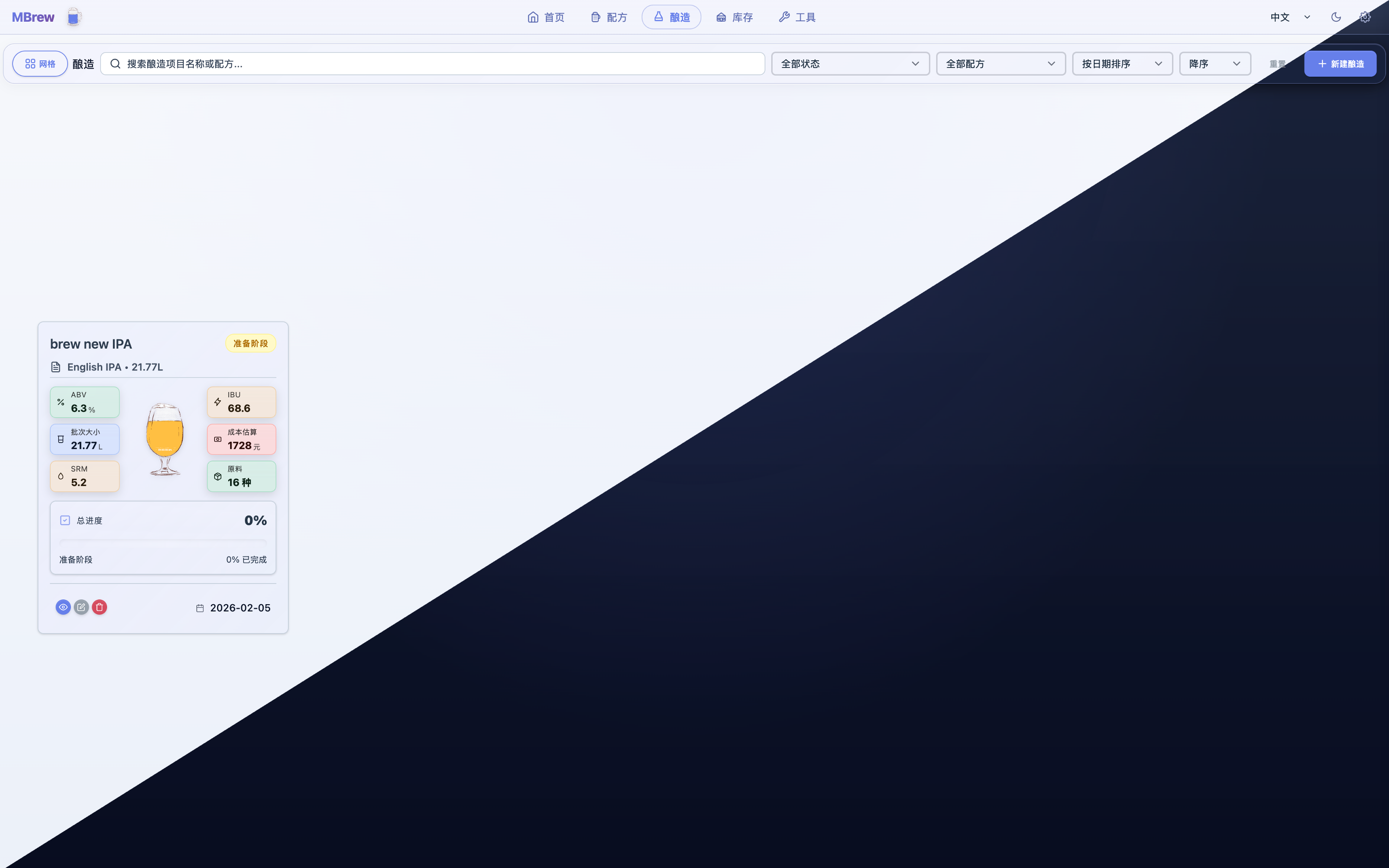Toggle the 网格 grid view button
Viewport: 1389px width, 868px height.
(40, 64)
